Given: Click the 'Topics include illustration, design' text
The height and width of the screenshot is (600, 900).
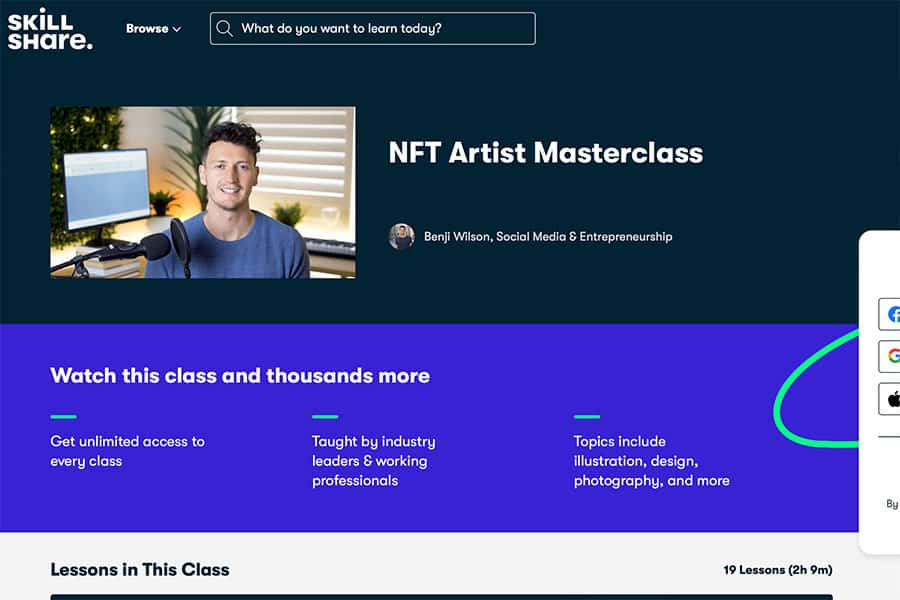Looking at the screenshot, I should click(651, 461).
